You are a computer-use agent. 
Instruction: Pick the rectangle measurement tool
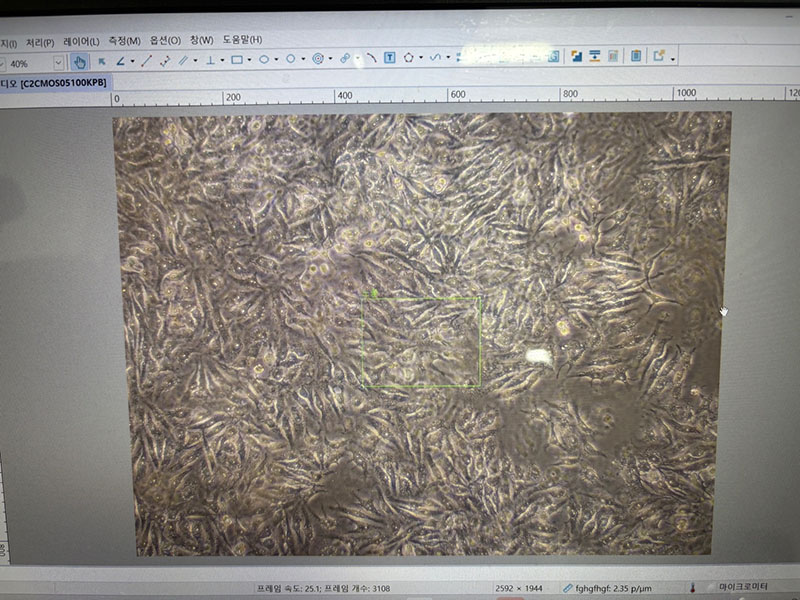point(237,60)
